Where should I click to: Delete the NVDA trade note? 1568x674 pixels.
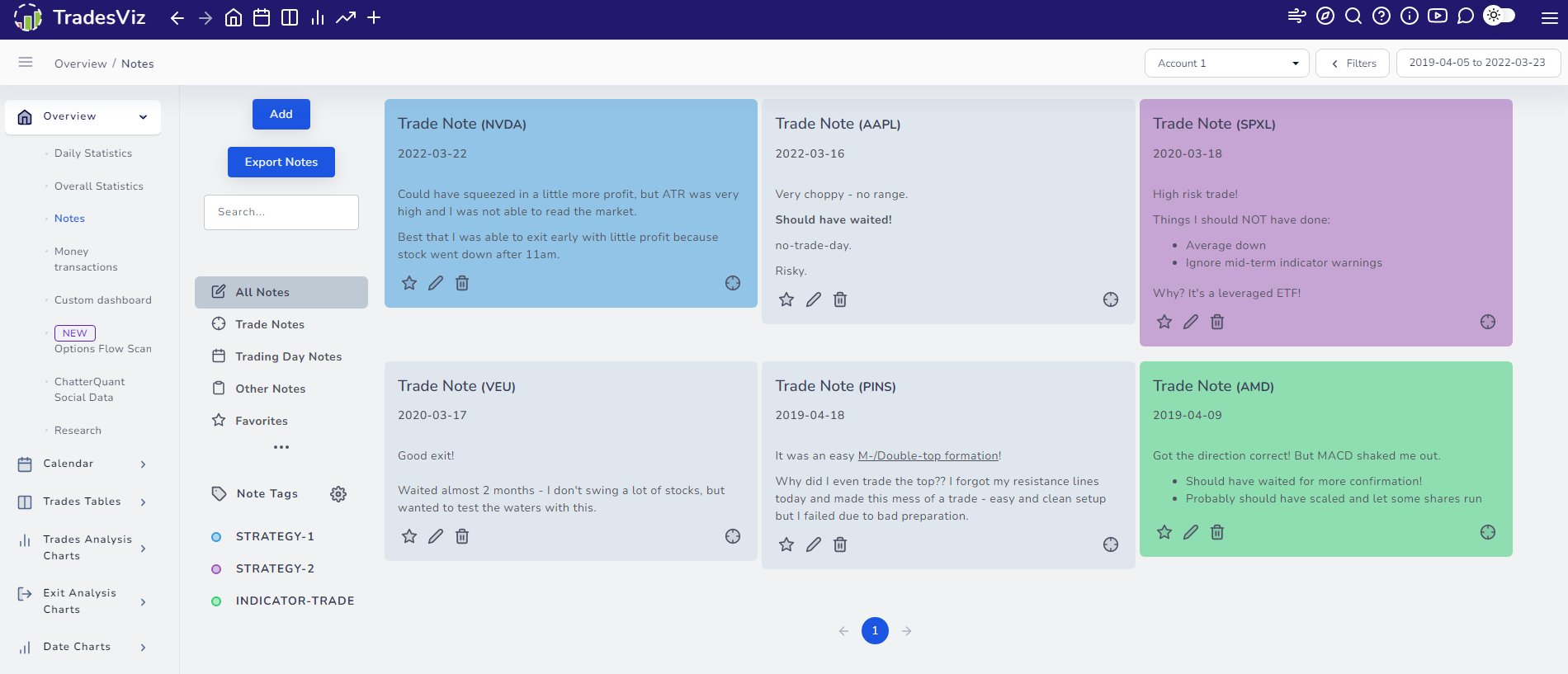point(462,283)
